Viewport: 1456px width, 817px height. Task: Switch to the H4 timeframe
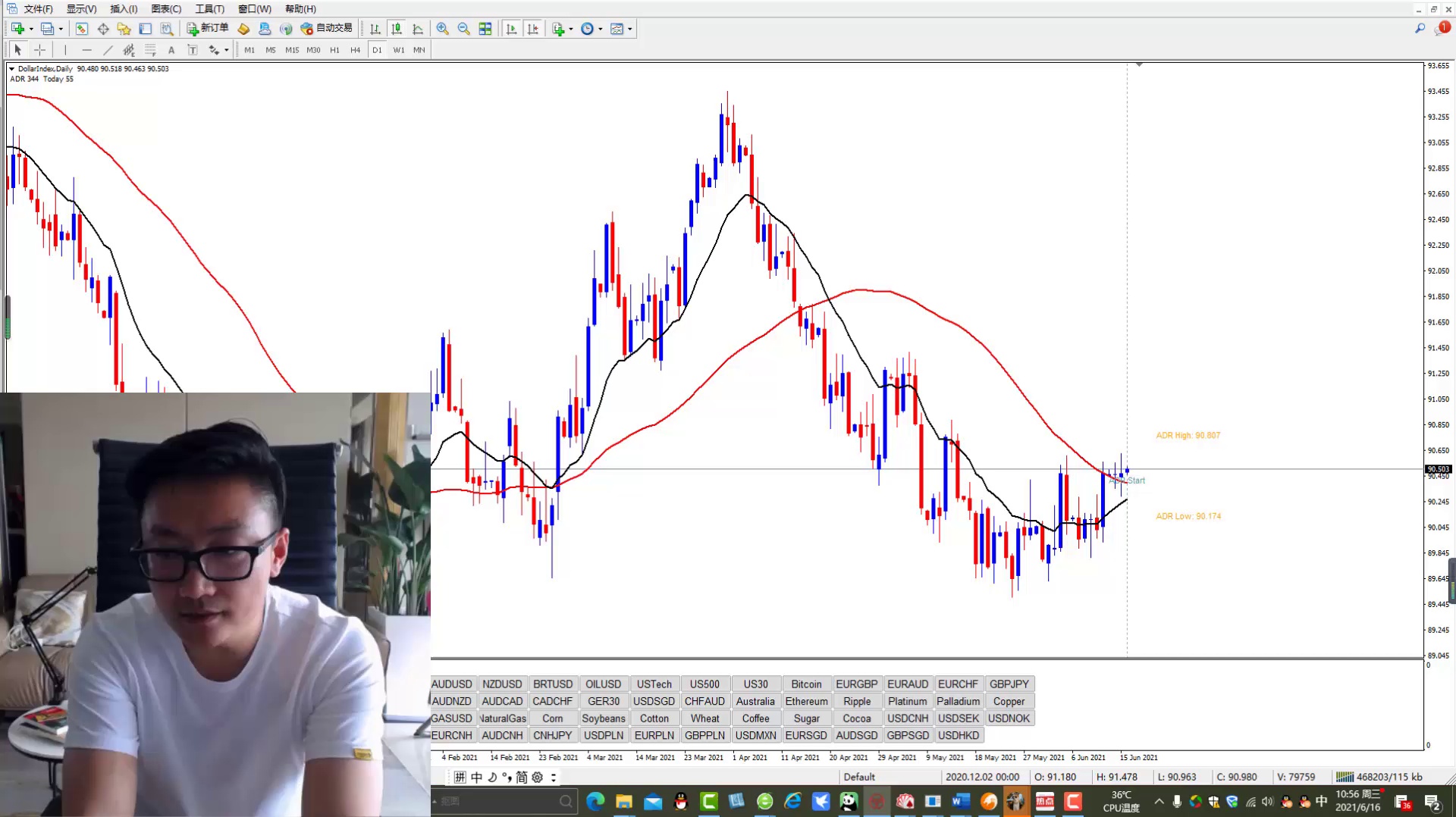point(356,50)
